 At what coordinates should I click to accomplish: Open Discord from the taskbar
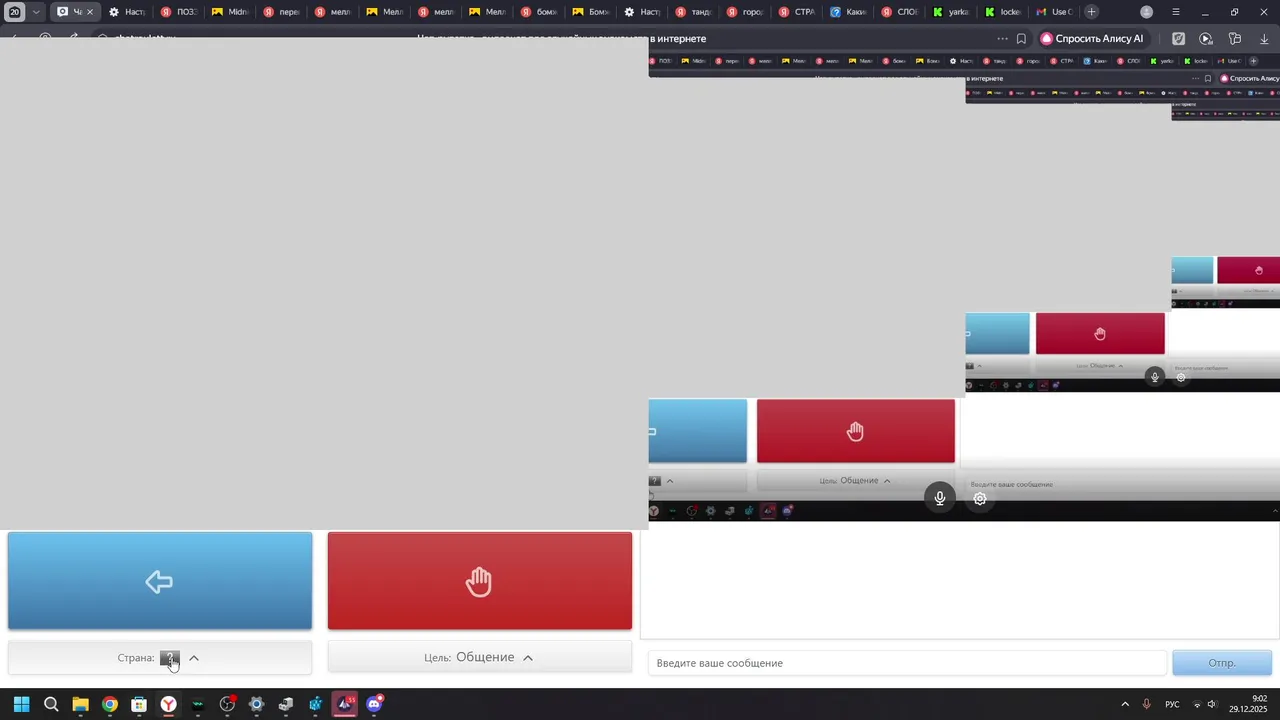pos(374,704)
